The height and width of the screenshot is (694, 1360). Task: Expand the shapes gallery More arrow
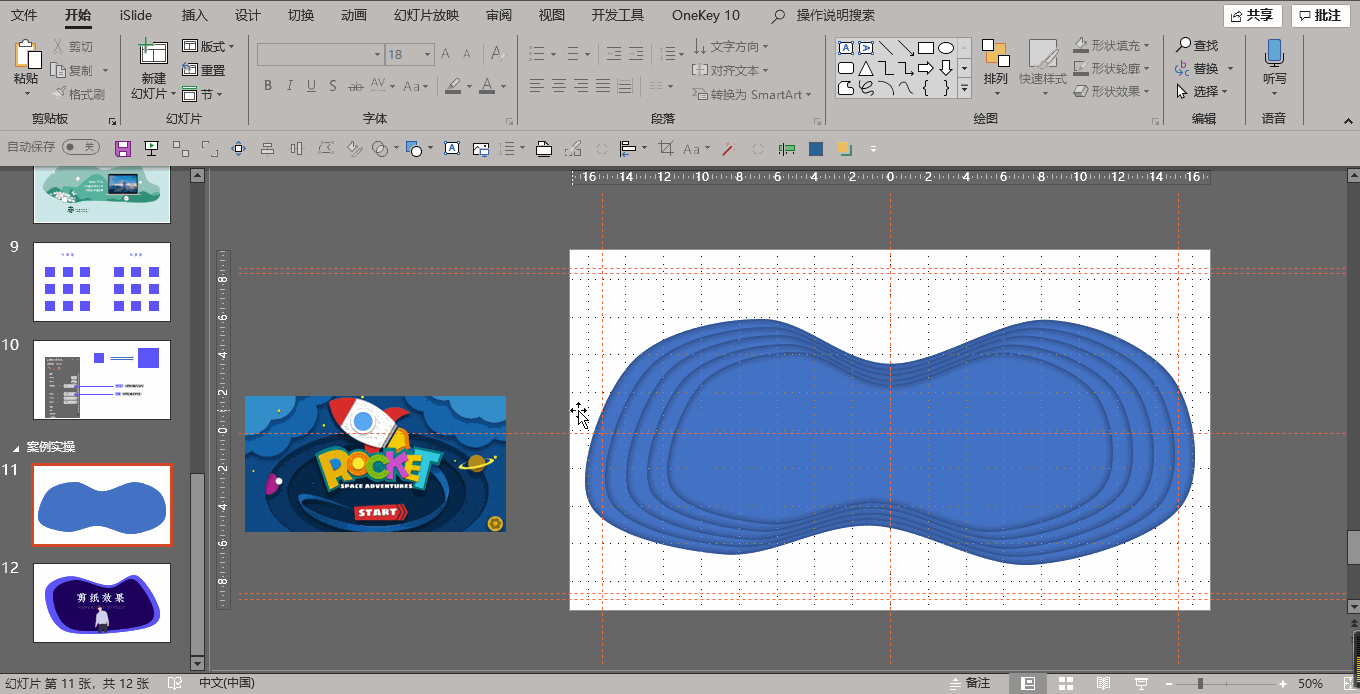point(964,89)
